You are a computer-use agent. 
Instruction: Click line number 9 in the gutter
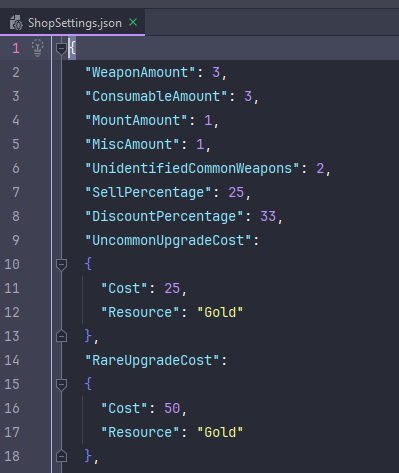(x=16, y=240)
